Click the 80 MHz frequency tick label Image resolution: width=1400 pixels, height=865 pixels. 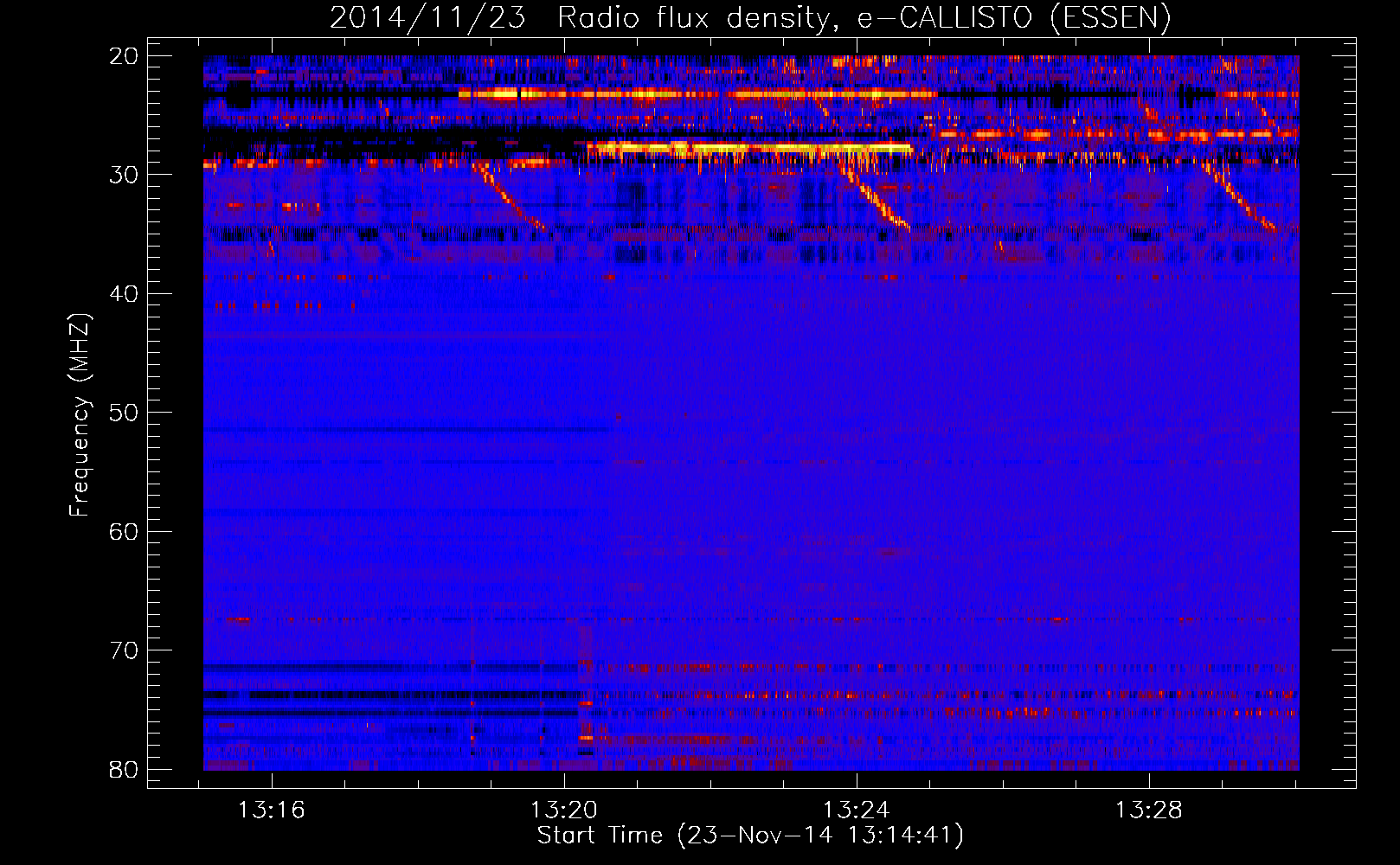tap(124, 769)
